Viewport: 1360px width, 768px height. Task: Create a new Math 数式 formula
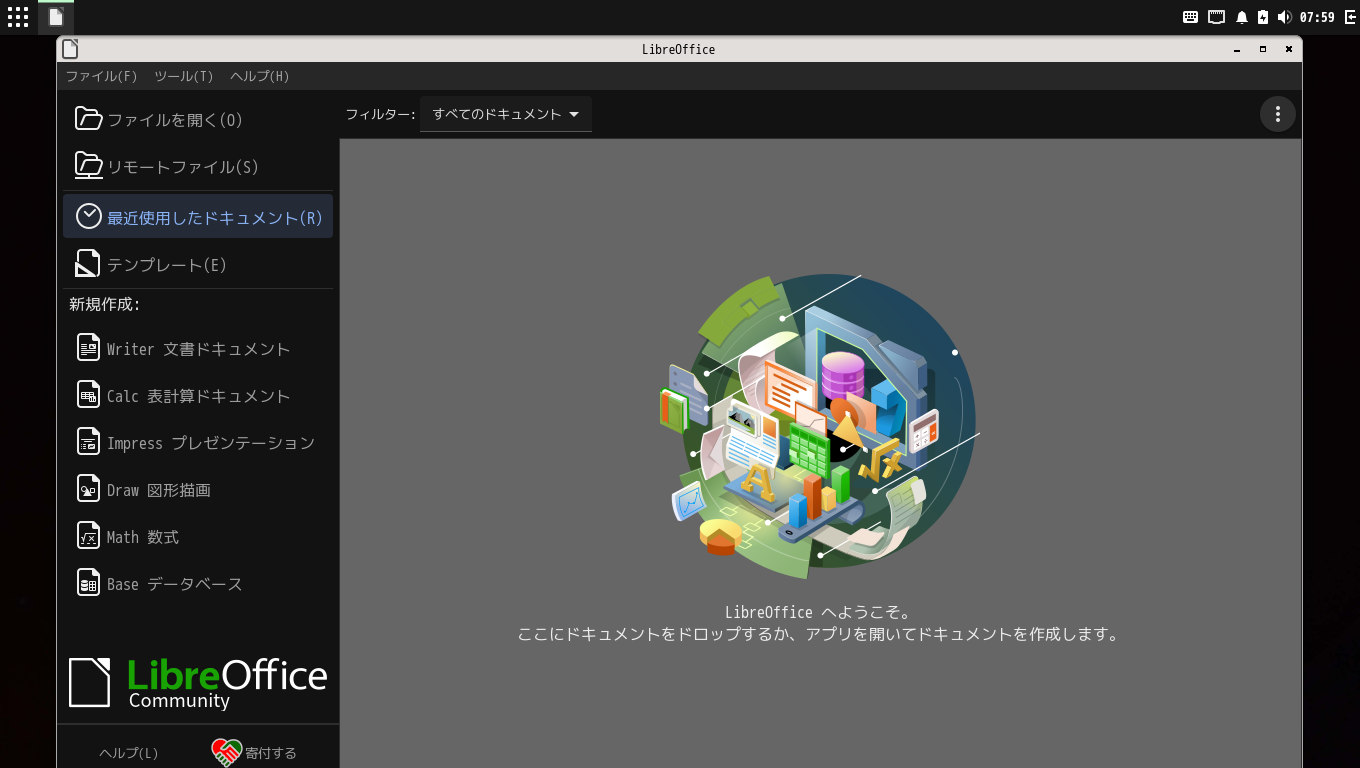(198, 536)
